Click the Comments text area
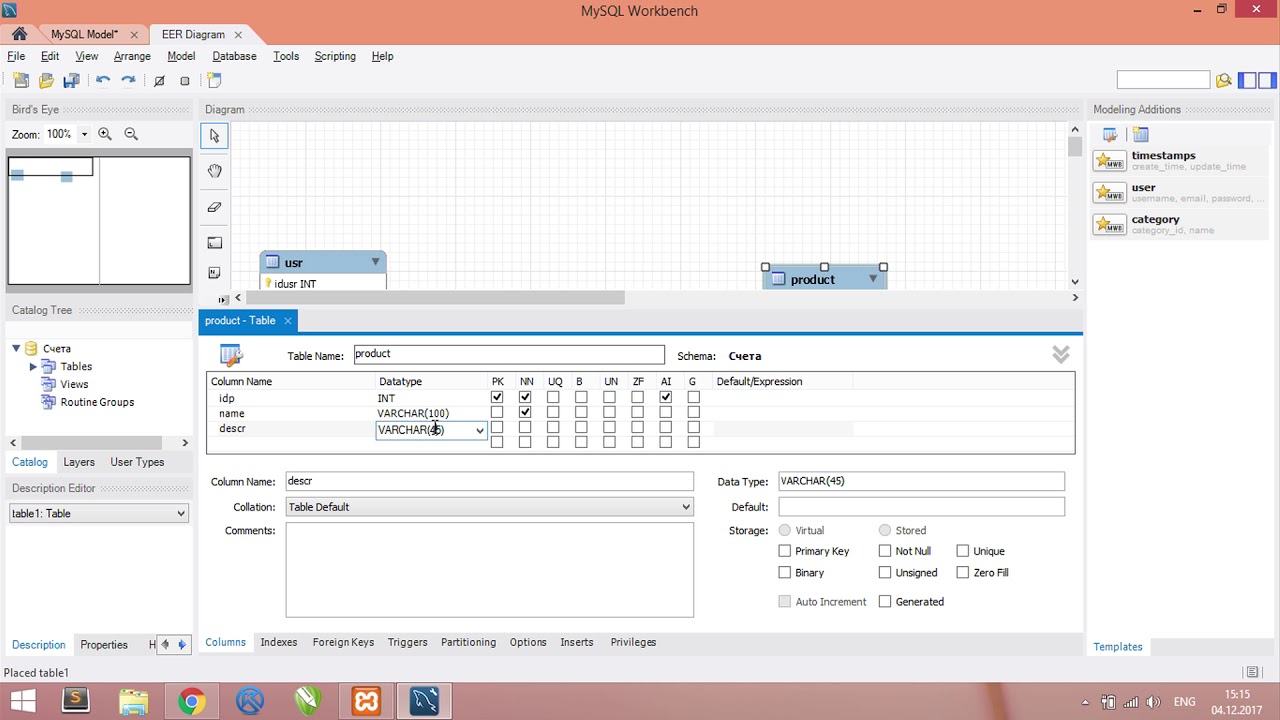 click(489, 570)
